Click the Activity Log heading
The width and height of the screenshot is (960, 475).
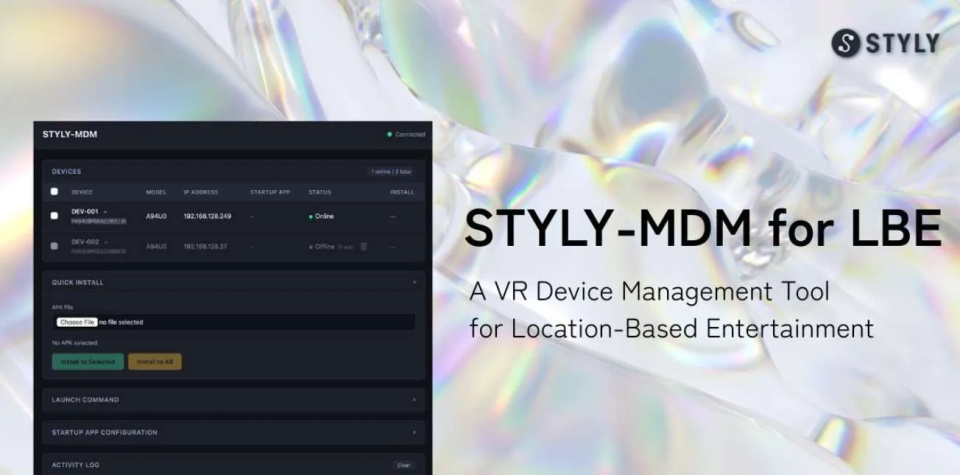pos(75,465)
